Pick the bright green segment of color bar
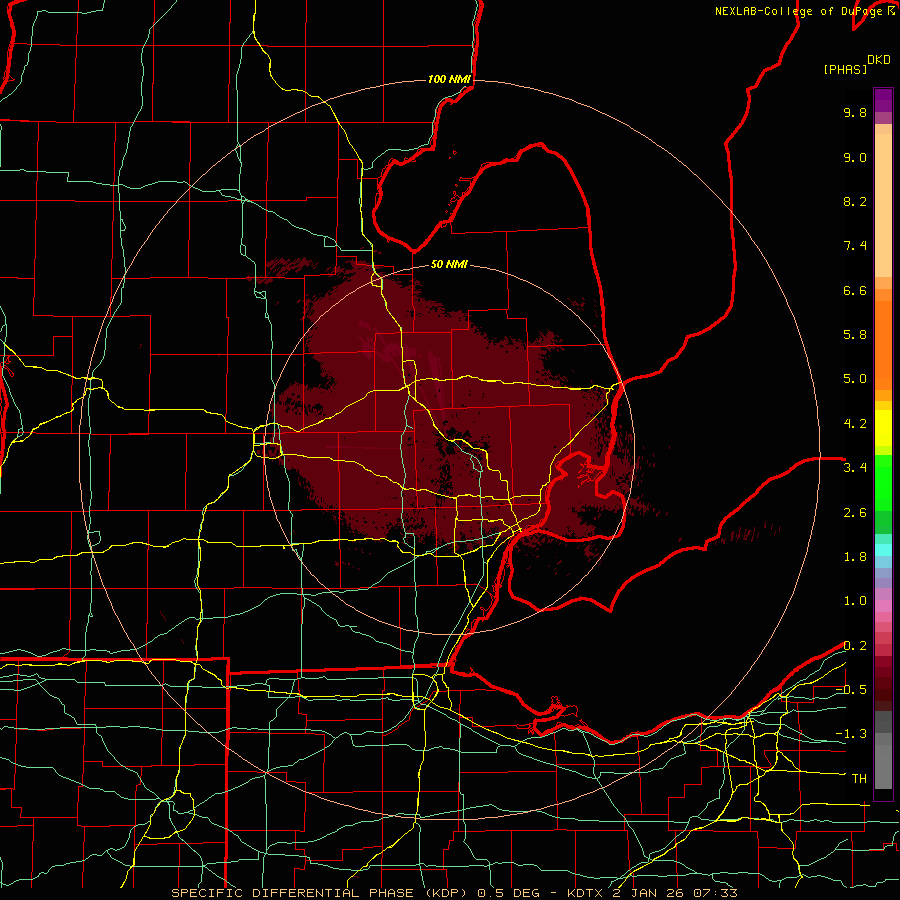The height and width of the screenshot is (900, 900). [883, 483]
